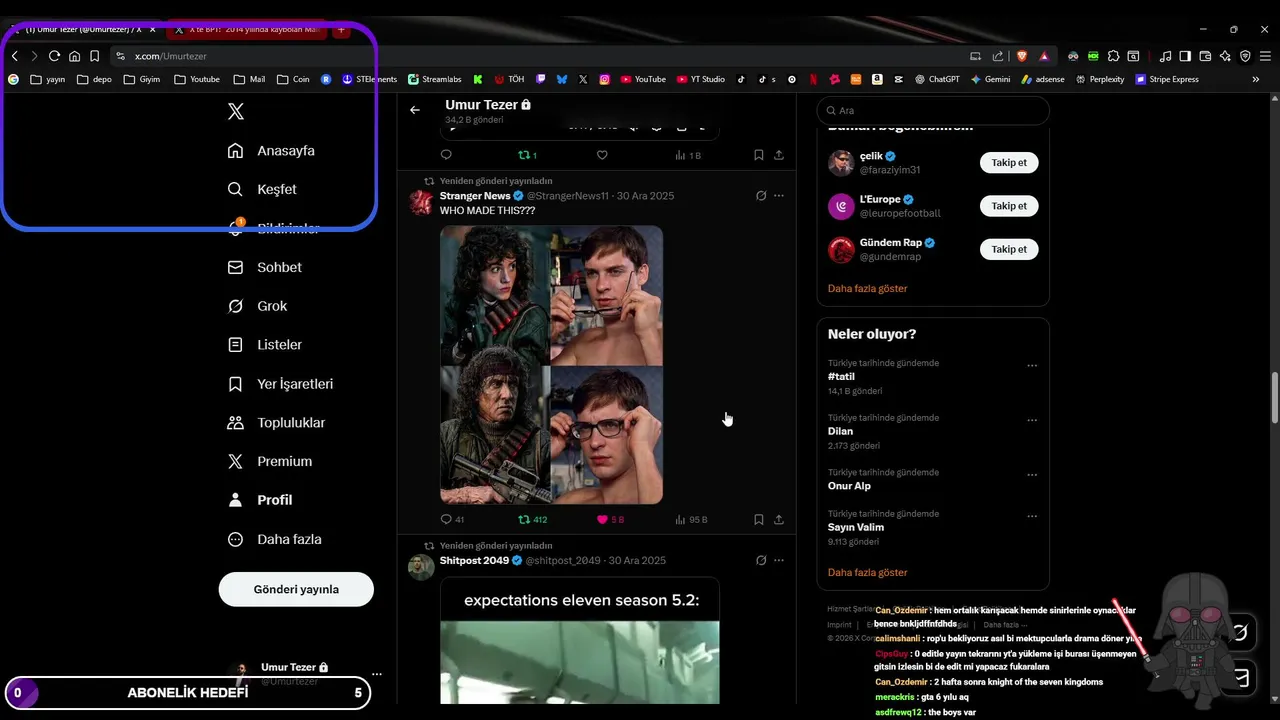Follow çelik with the Takip et button
Image resolution: width=1280 pixels, height=720 pixels.
pos(1009,163)
